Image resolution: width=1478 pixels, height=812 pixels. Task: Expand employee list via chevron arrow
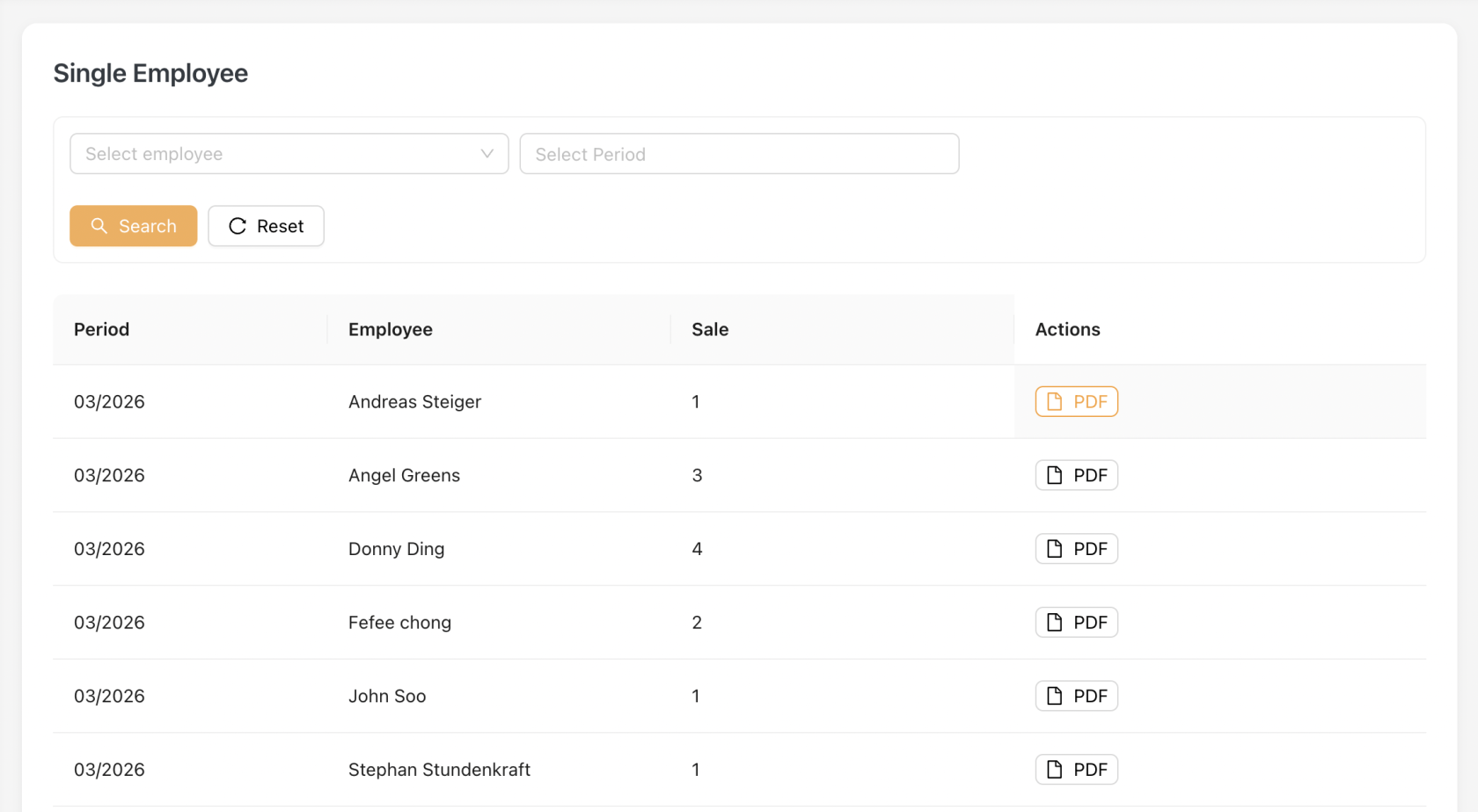pos(487,154)
